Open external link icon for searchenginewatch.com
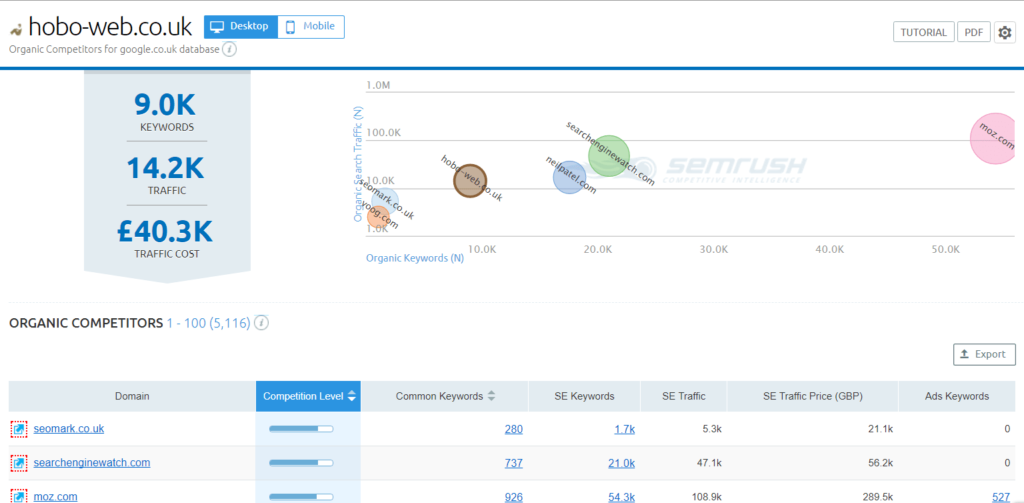This screenshot has height=503, width=1024. point(19,463)
